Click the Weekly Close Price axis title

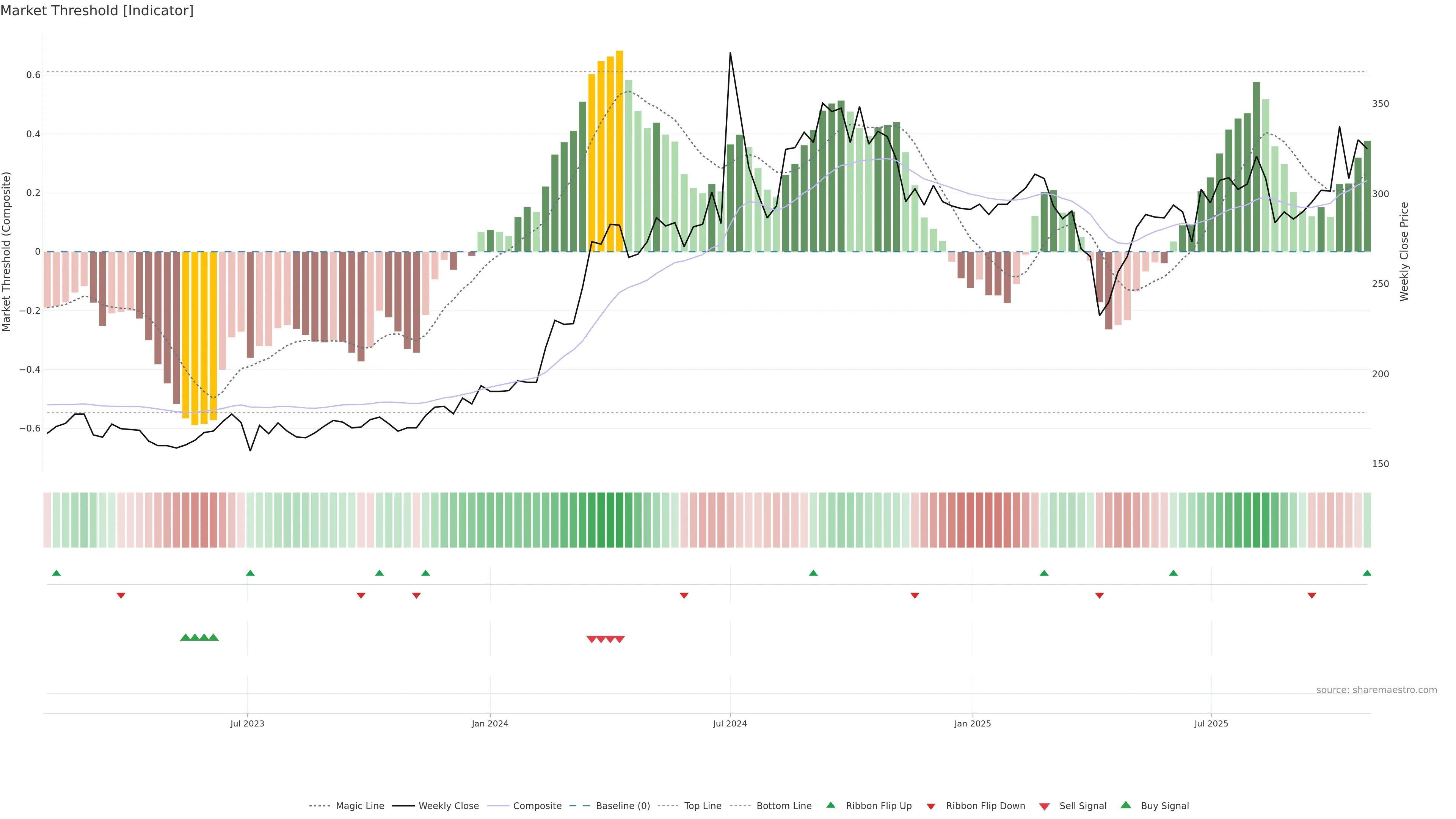[x=1404, y=251]
